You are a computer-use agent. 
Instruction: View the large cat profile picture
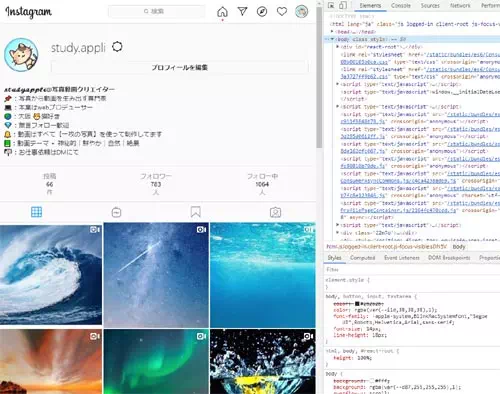tap(21, 55)
